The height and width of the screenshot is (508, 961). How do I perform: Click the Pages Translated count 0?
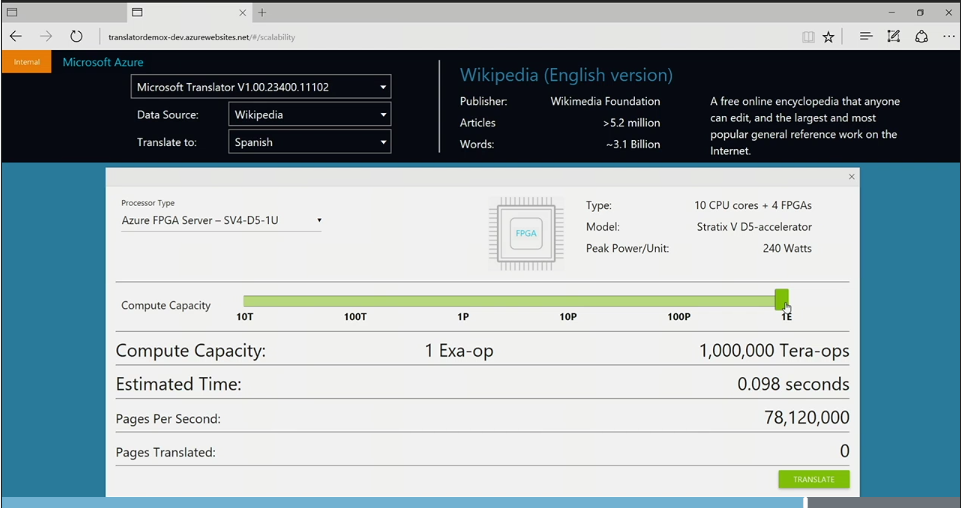845,452
